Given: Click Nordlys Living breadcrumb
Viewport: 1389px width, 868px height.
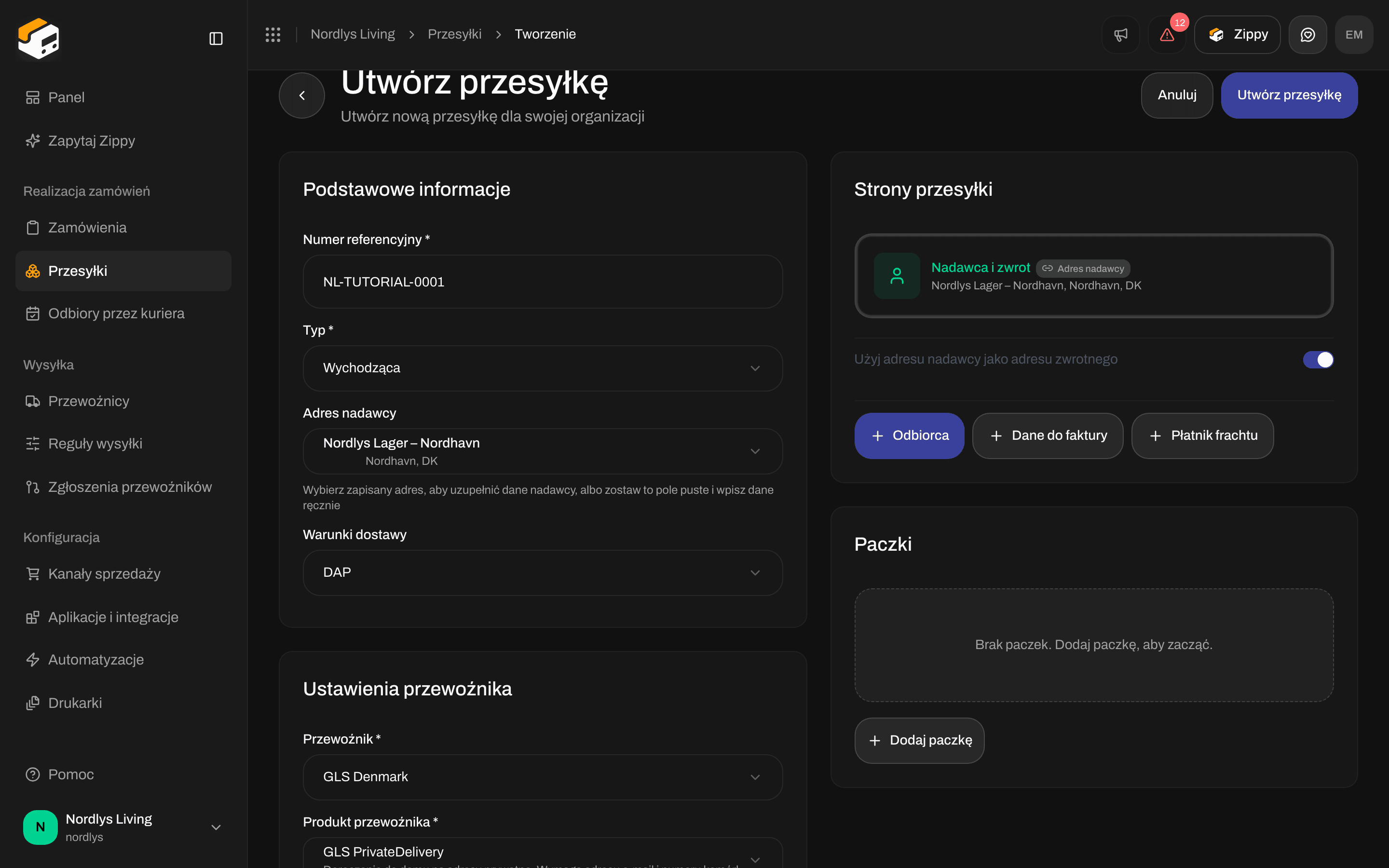Looking at the screenshot, I should tap(353, 34).
